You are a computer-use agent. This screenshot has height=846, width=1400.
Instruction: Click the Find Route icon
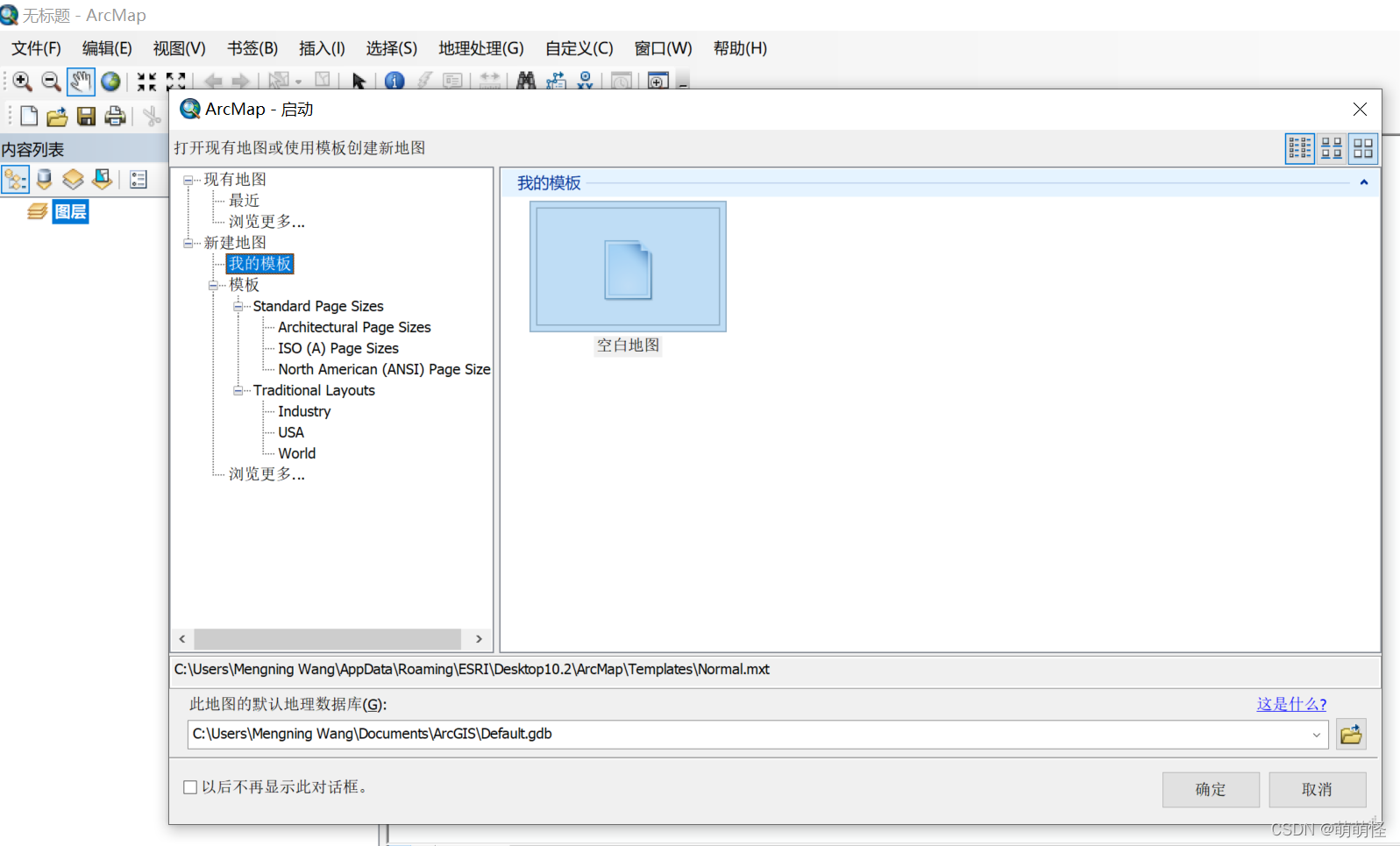556,81
